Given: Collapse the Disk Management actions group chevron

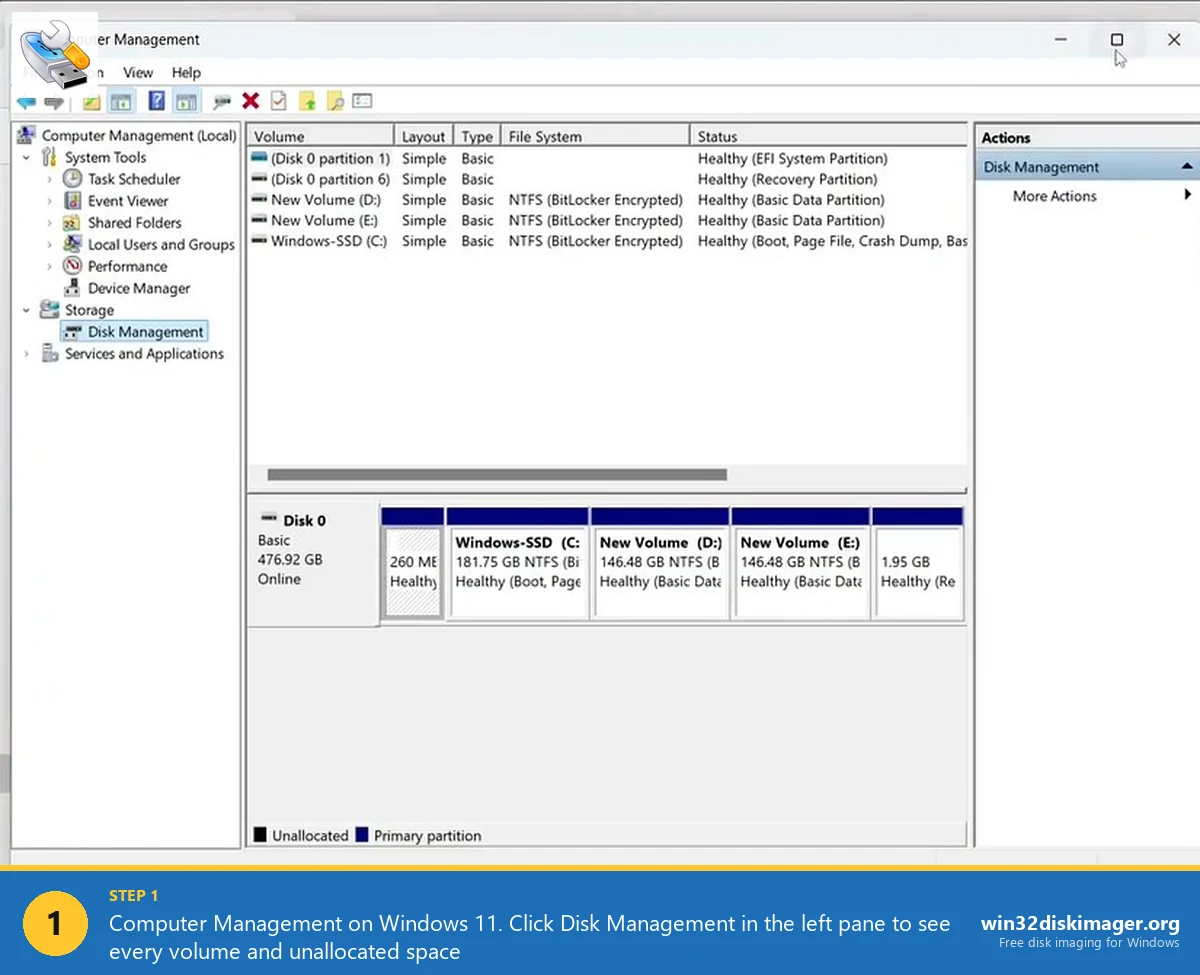Looking at the screenshot, I should tap(1188, 166).
